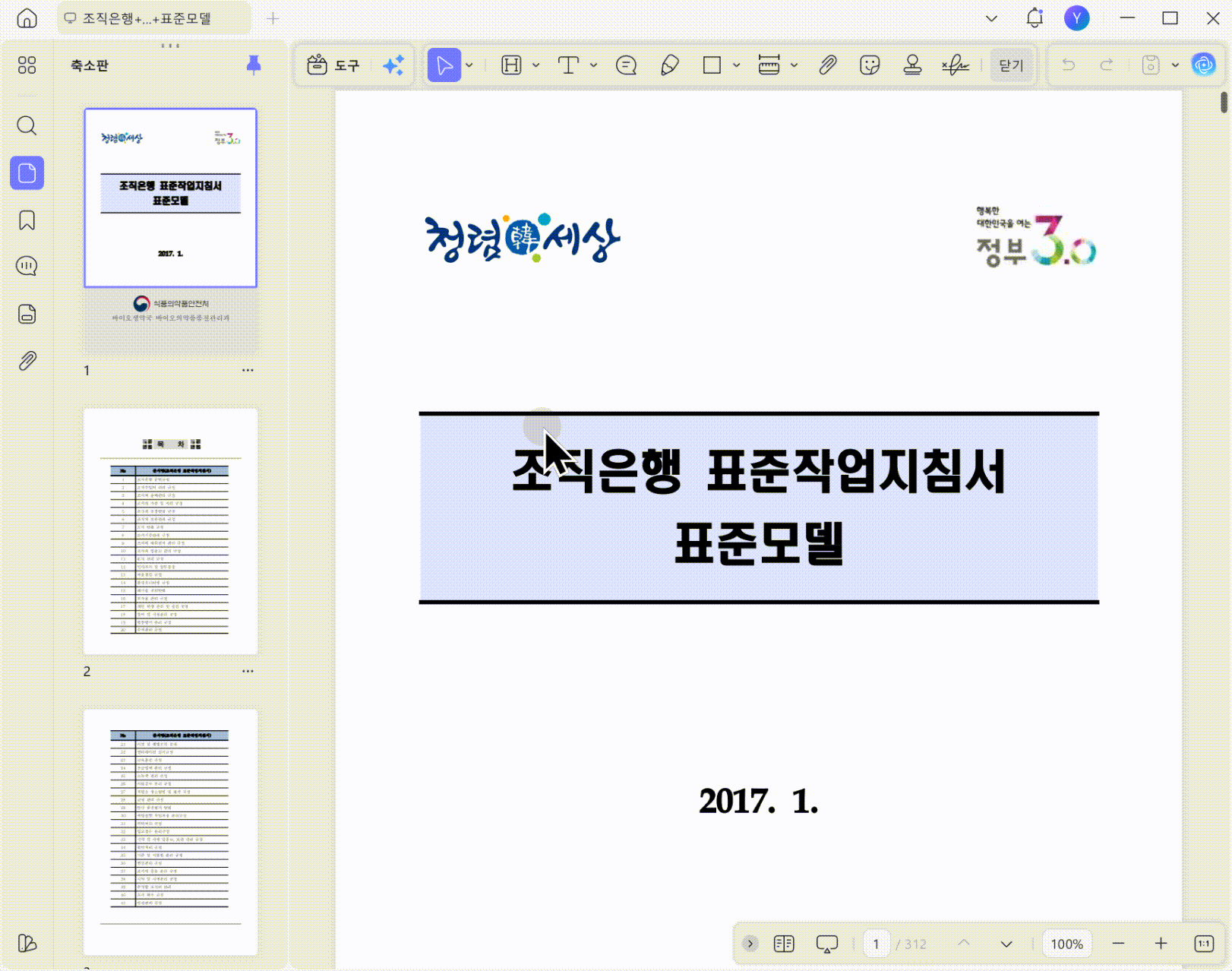Image resolution: width=1232 pixels, height=971 pixels.
Task: Toggle two-page reading view
Action: pos(784,944)
